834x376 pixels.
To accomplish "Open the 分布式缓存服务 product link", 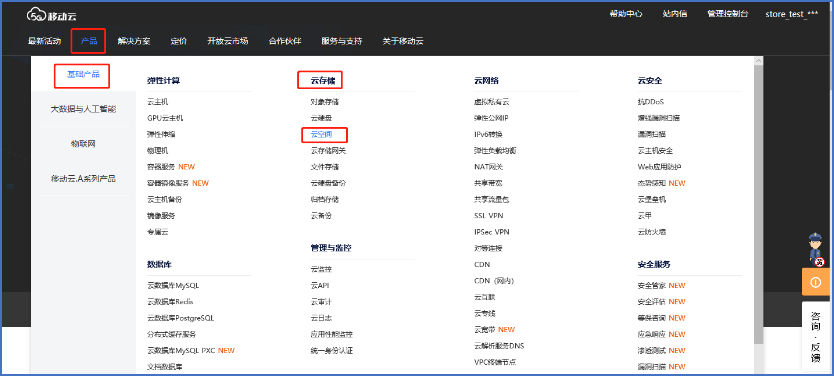I will tap(172, 335).
